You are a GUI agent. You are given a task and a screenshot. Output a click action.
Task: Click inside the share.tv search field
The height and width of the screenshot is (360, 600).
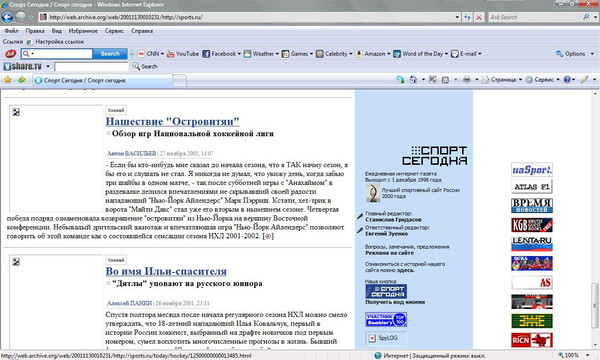91,67
